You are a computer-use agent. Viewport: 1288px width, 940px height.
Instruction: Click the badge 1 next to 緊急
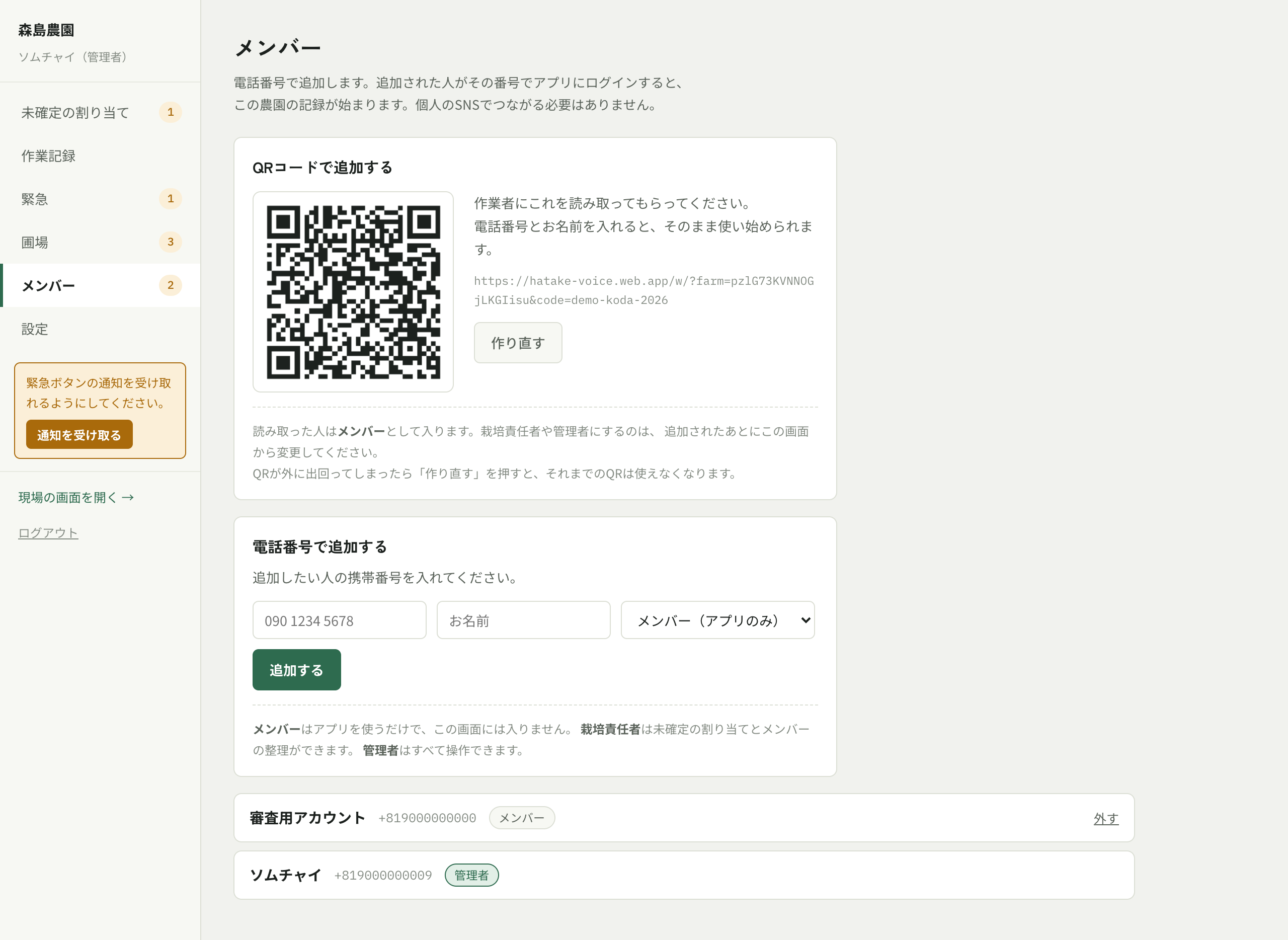tap(171, 199)
